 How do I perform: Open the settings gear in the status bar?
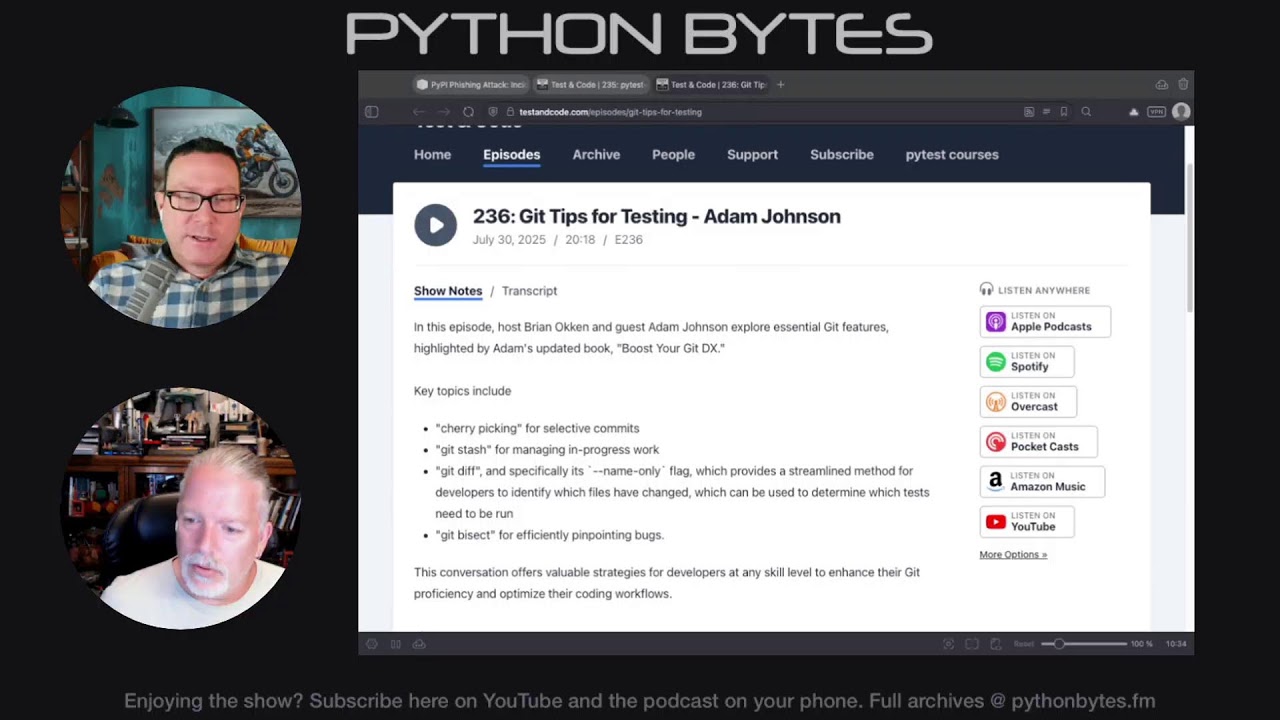(372, 644)
